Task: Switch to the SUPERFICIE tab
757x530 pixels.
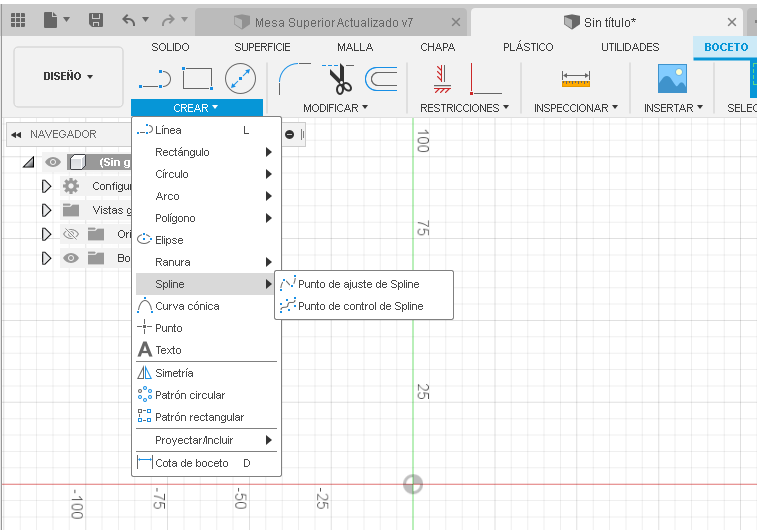Action: point(262,47)
